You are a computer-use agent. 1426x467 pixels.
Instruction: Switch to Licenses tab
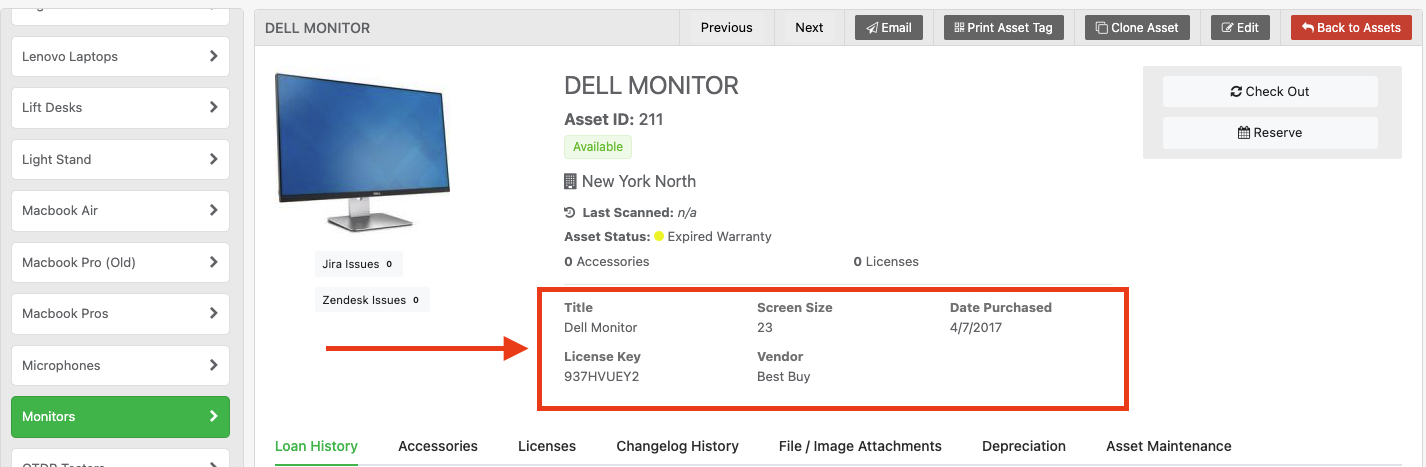pyautogui.click(x=547, y=446)
